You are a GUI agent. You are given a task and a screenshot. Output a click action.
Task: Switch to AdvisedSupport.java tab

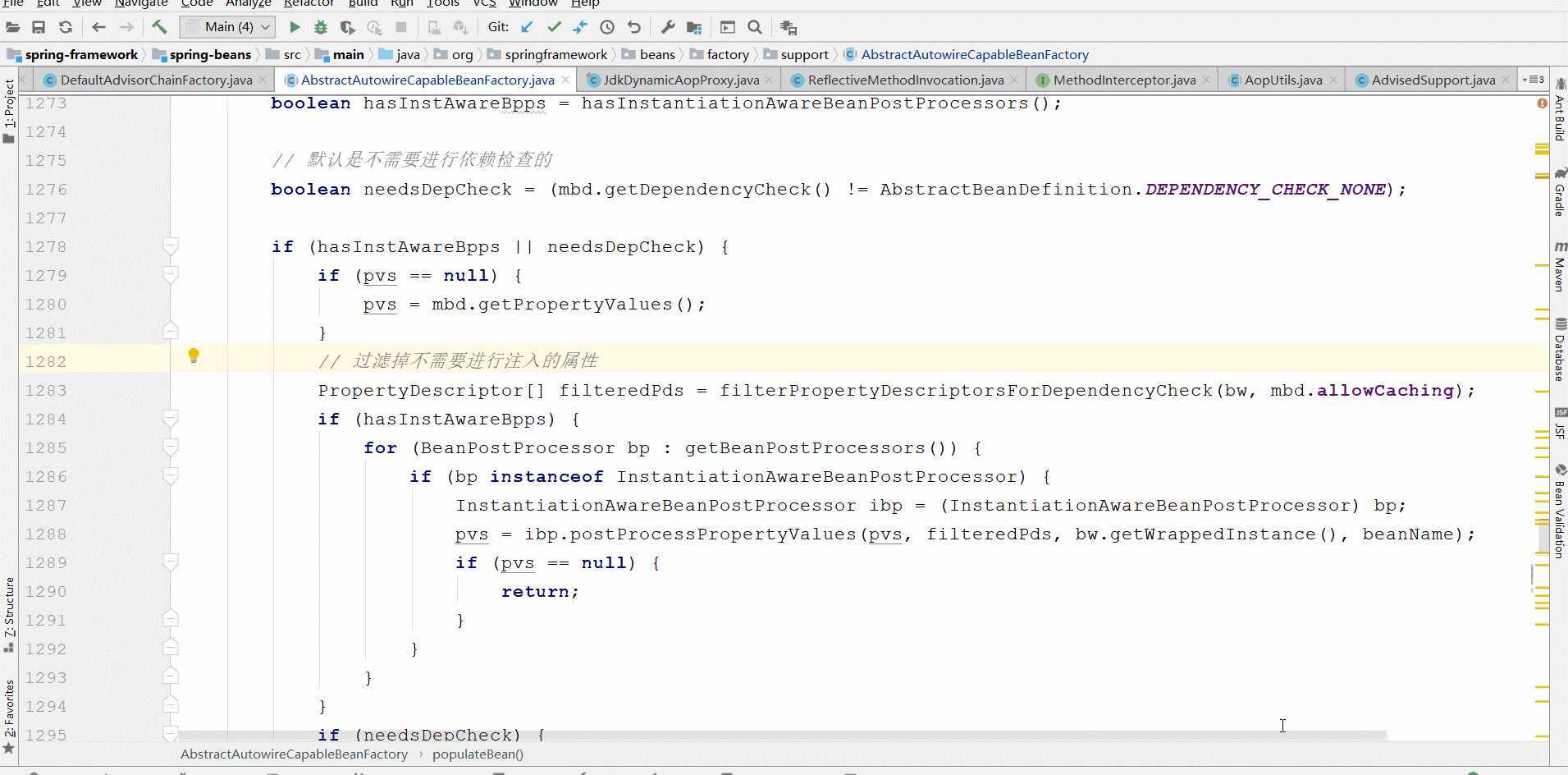coord(1433,80)
